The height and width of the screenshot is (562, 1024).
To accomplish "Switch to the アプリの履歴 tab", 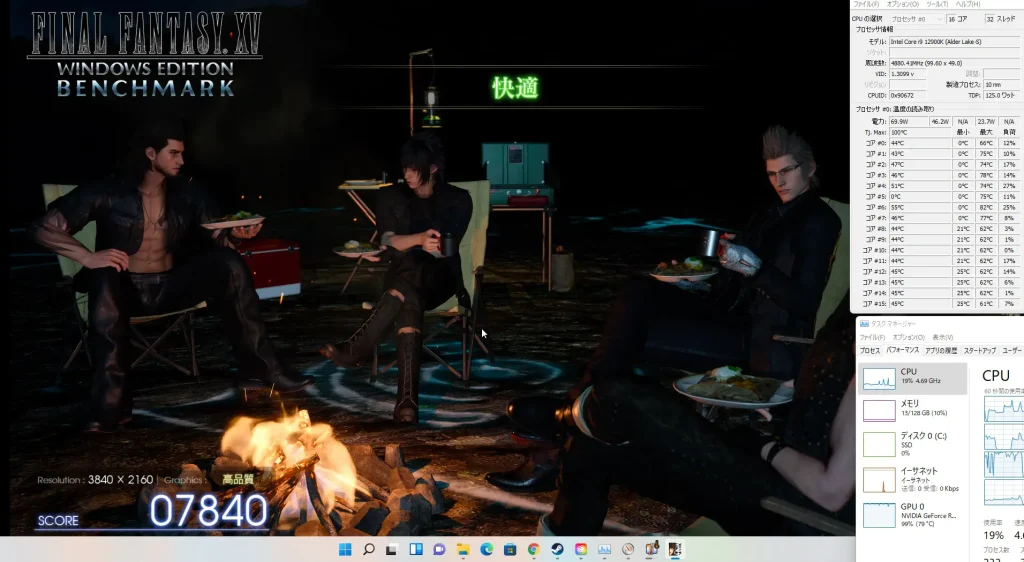I will click(x=941, y=351).
